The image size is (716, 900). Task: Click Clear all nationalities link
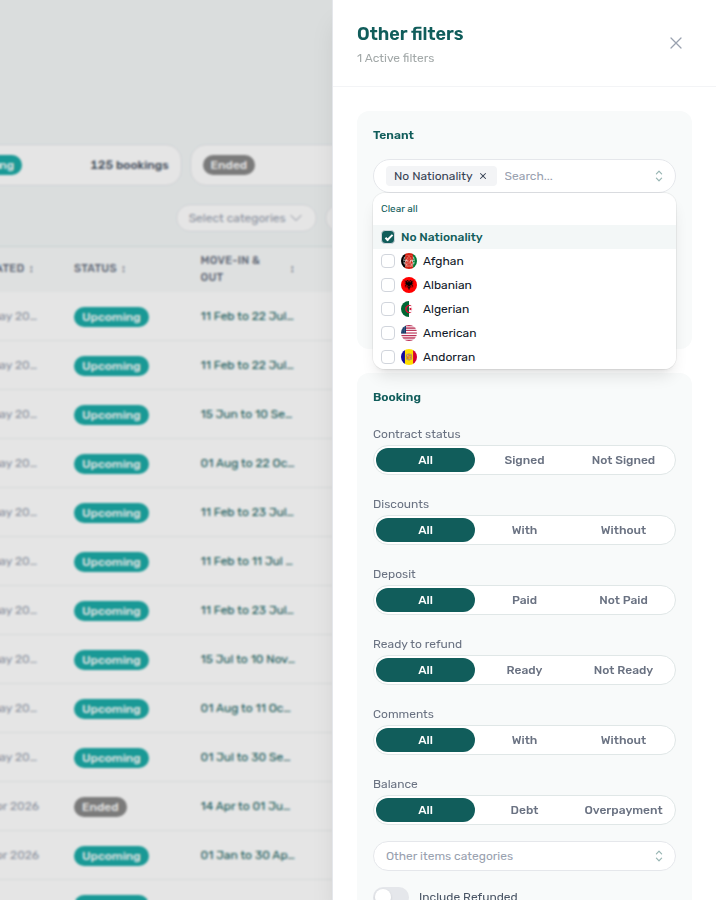click(399, 209)
